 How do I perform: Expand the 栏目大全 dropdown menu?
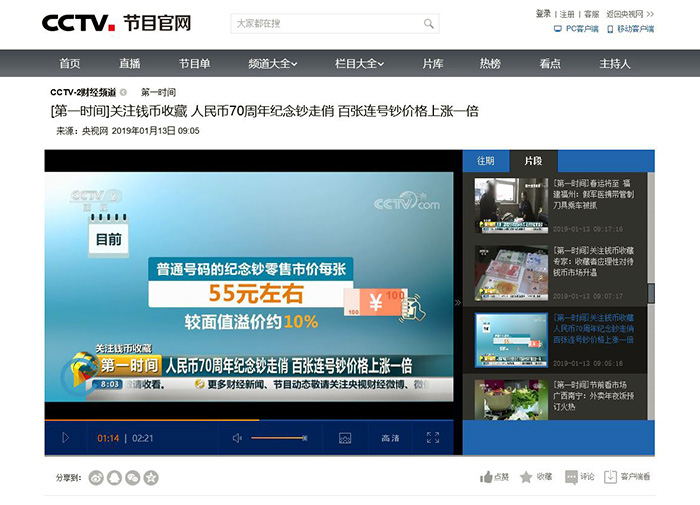point(358,63)
